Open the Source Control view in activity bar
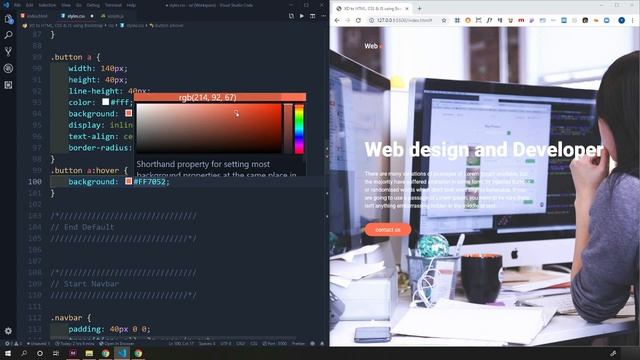This screenshot has height=360, width=640. point(8,51)
